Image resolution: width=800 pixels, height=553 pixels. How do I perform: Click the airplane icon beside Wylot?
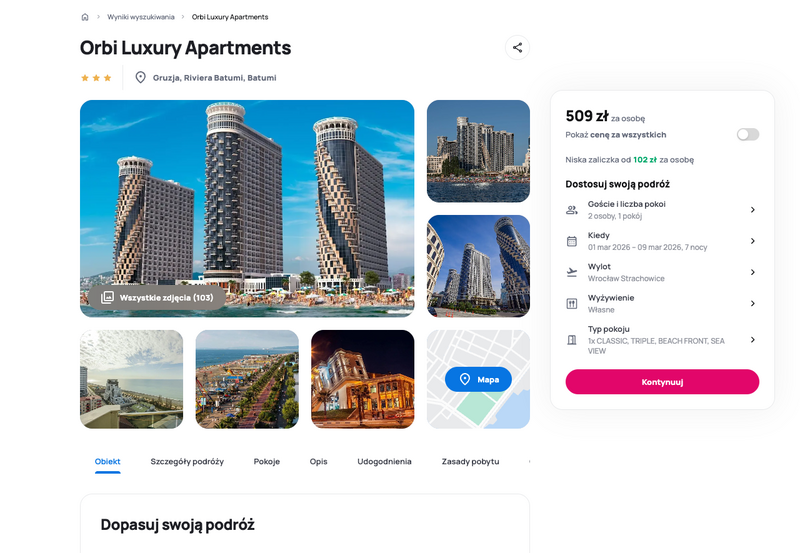point(572,272)
